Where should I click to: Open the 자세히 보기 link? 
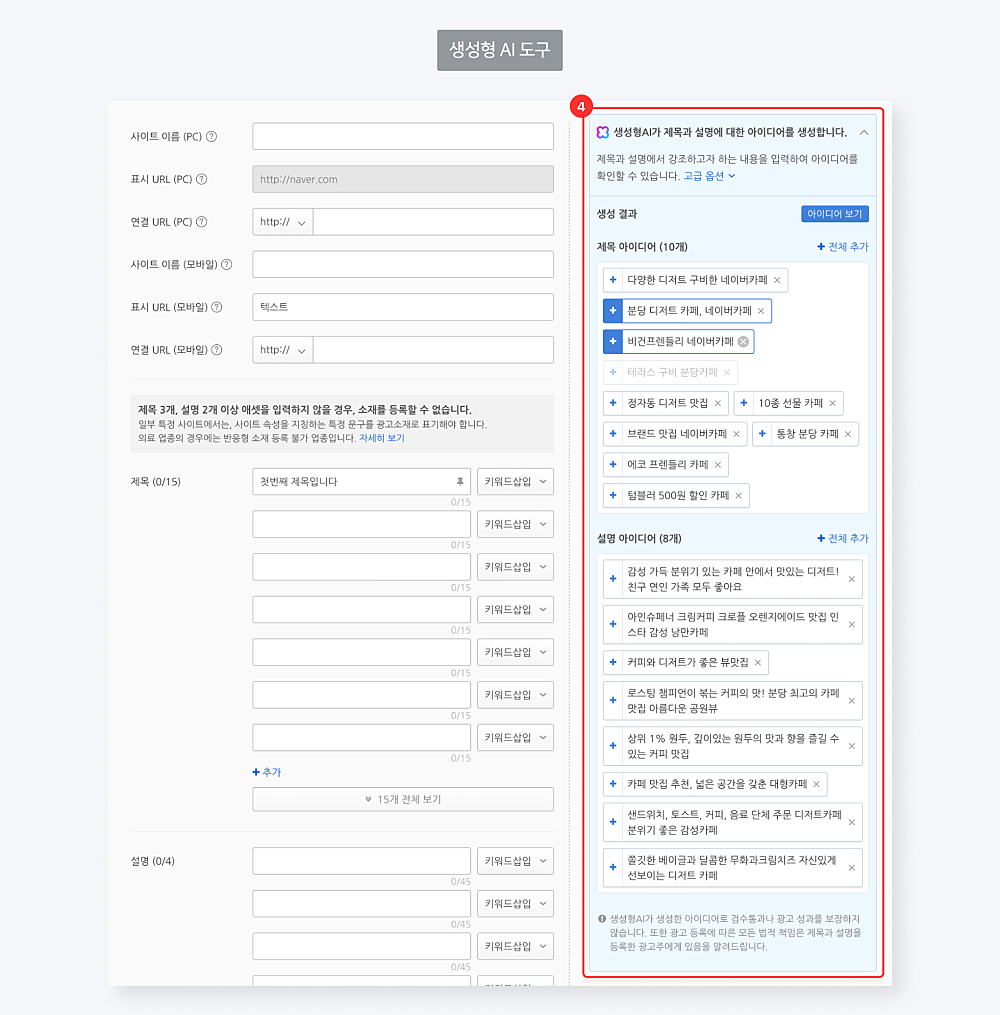point(382,438)
